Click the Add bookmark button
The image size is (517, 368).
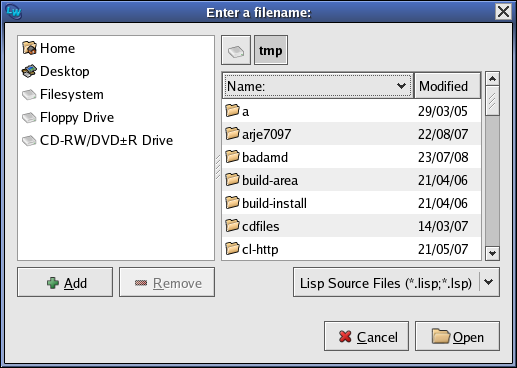[65, 282]
